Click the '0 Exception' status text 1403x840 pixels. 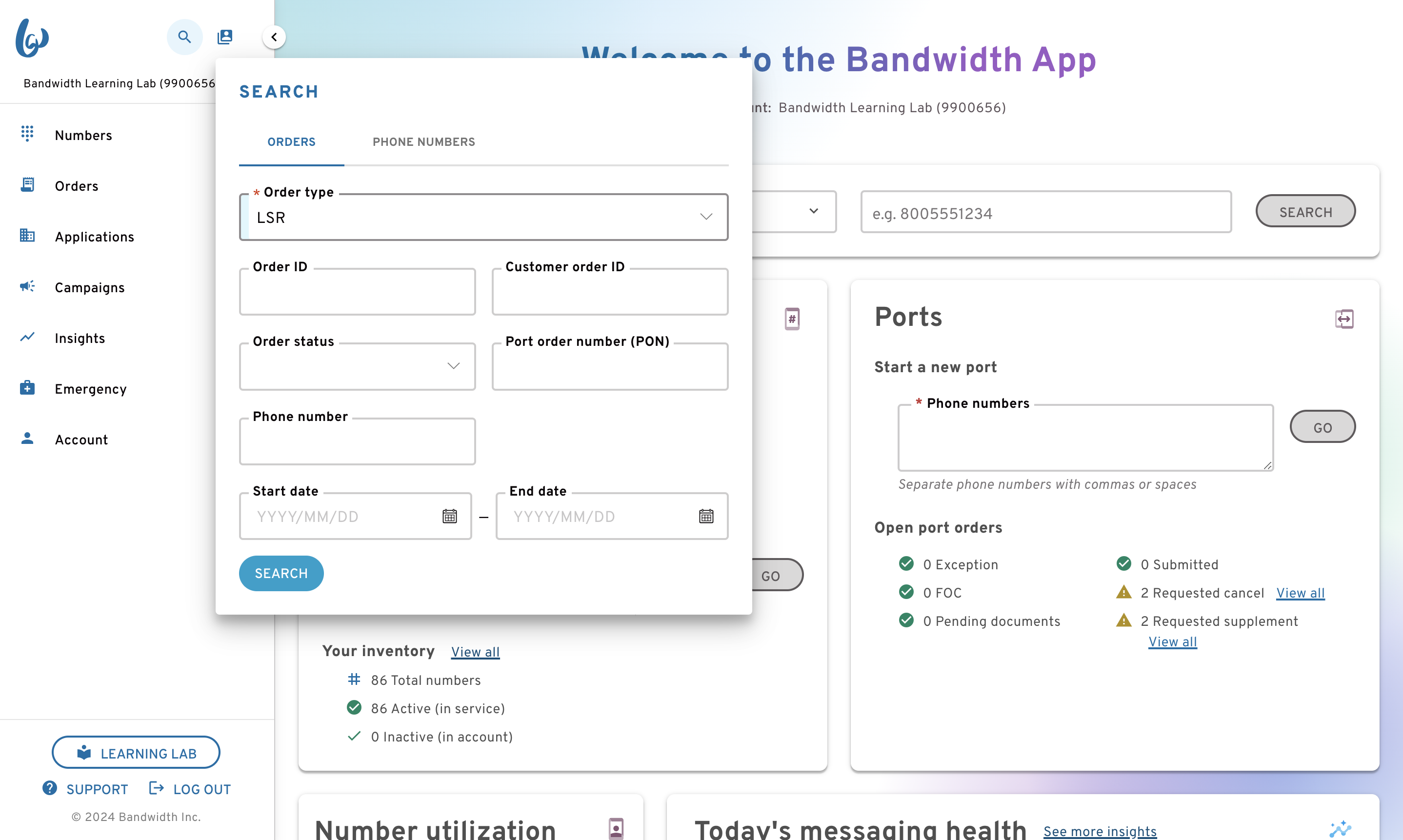tap(961, 565)
